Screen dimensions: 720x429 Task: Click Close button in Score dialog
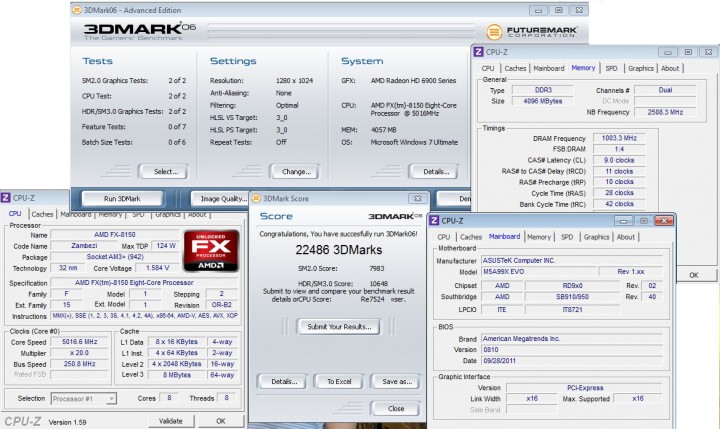[396, 408]
